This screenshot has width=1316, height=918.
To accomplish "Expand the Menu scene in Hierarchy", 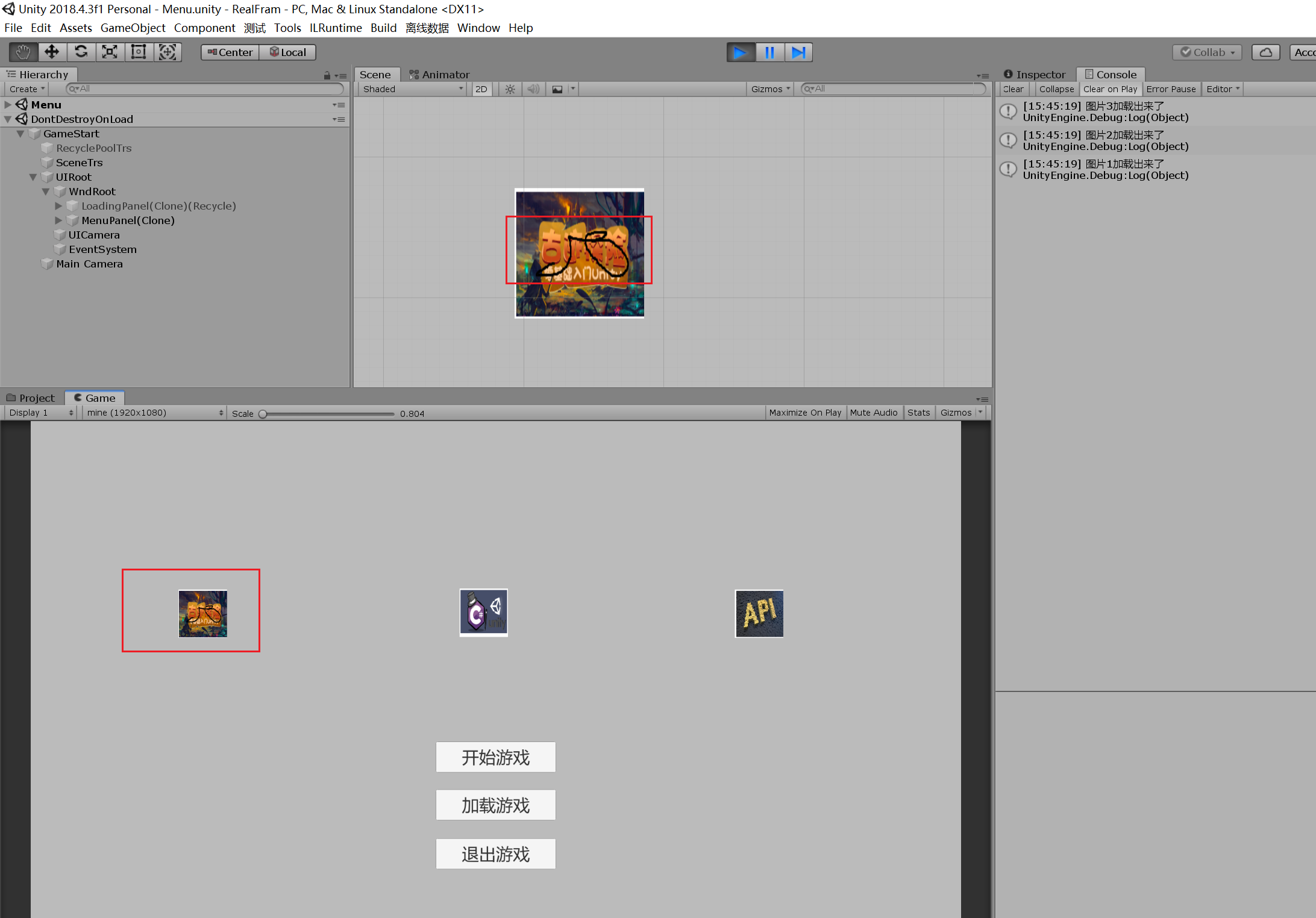I will pos(8,105).
